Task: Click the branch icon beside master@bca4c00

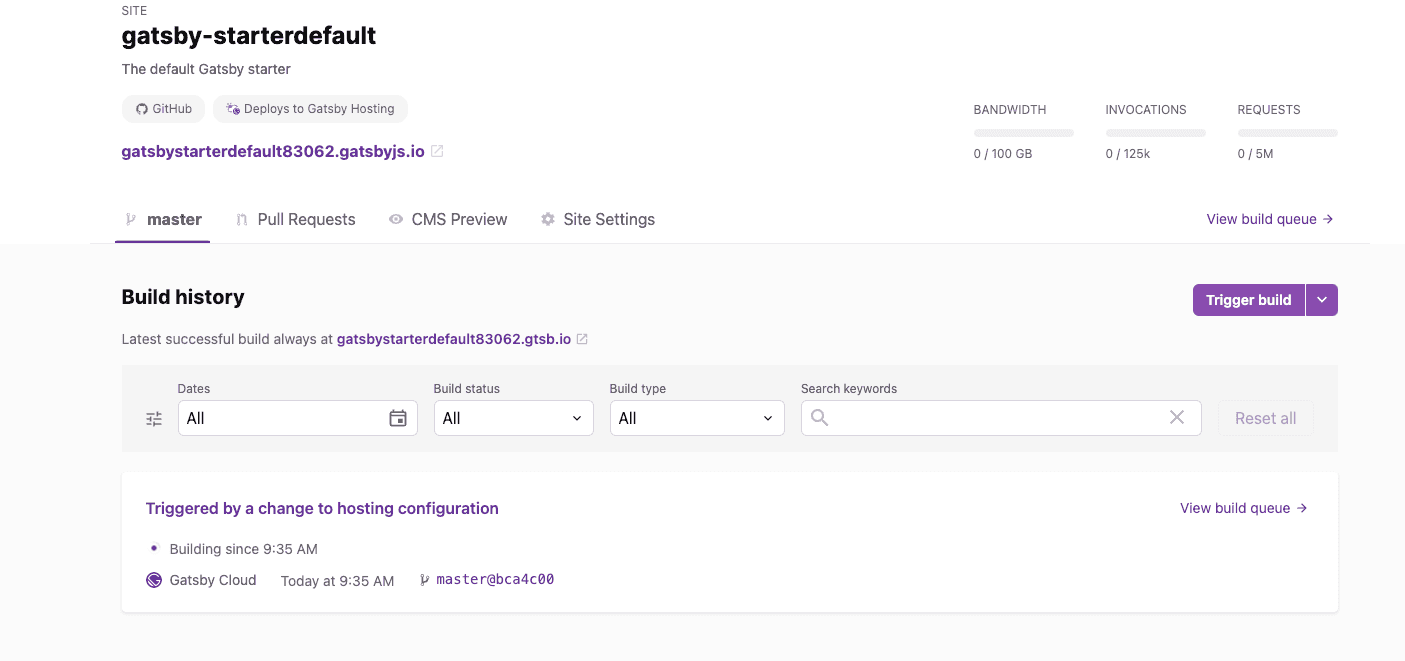Action: tap(424, 580)
